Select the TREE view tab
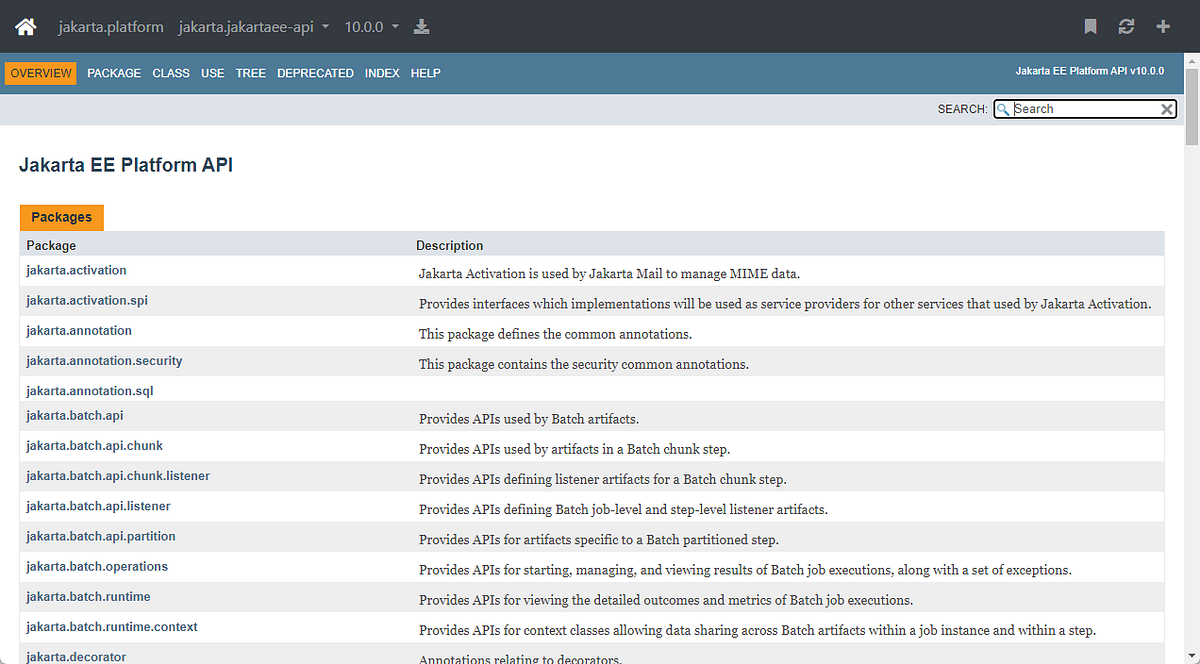This screenshot has width=1200, height=664. point(250,72)
